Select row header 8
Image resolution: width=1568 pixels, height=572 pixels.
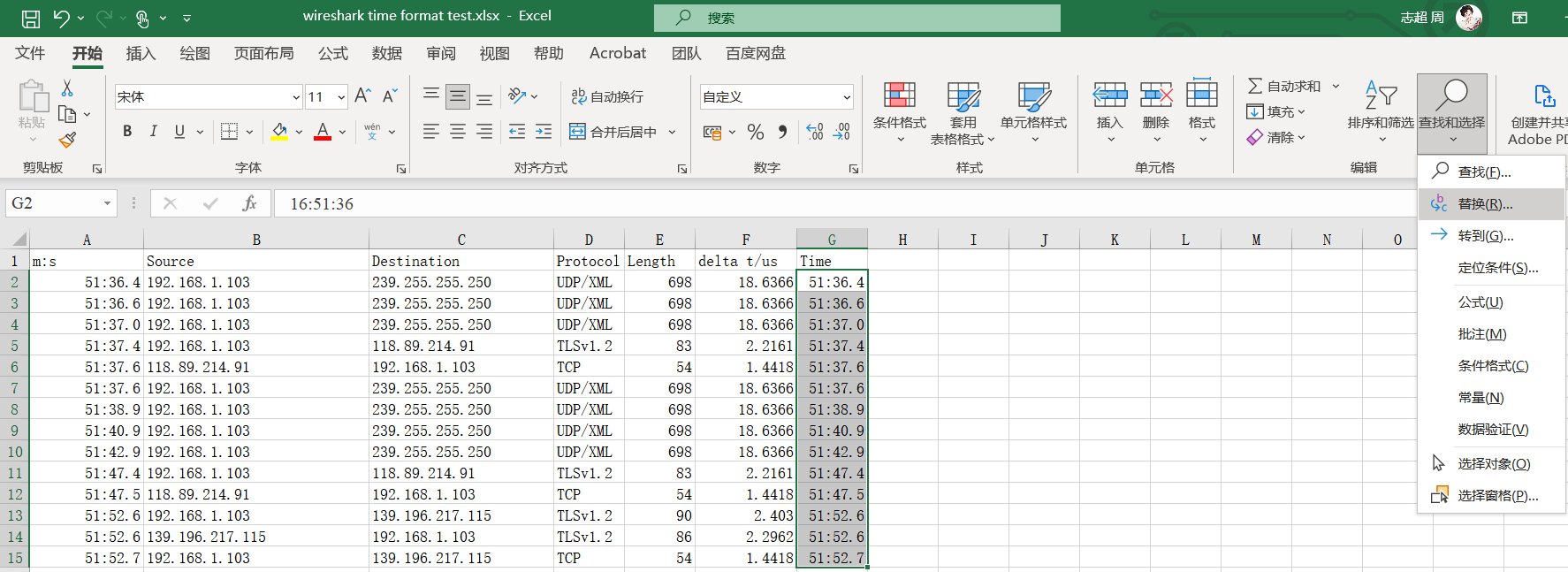14,409
